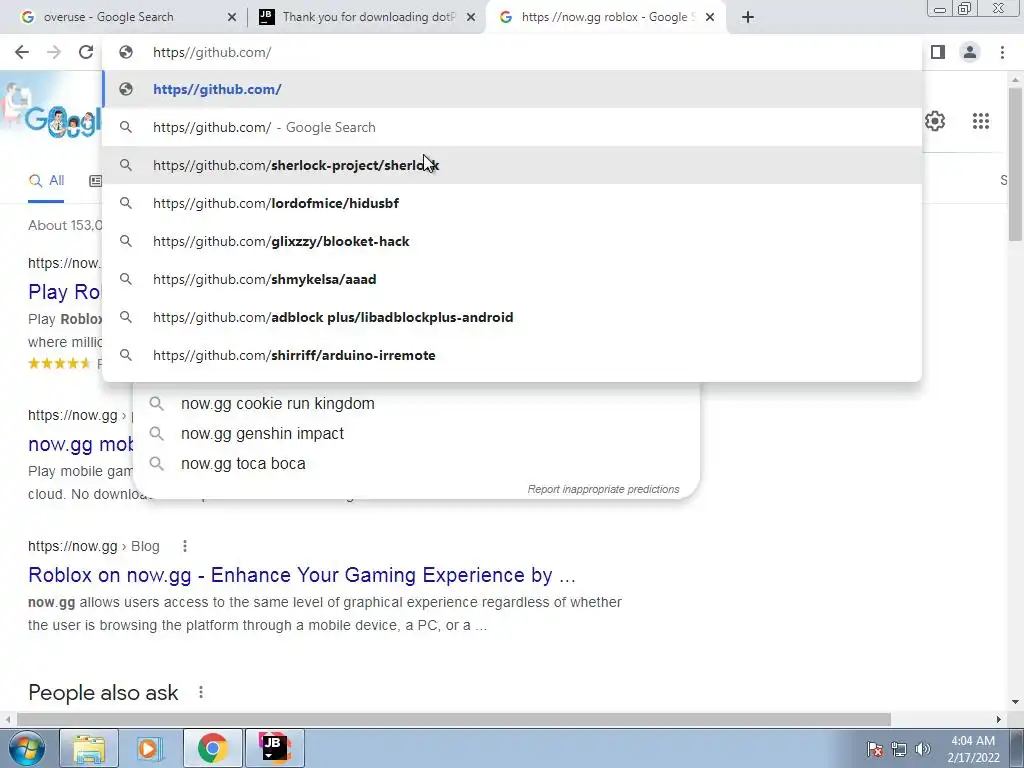Viewport: 1024px width, 768px height.
Task: Select the top https//github.com/ URL suggestion
Action: [x=512, y=89]
